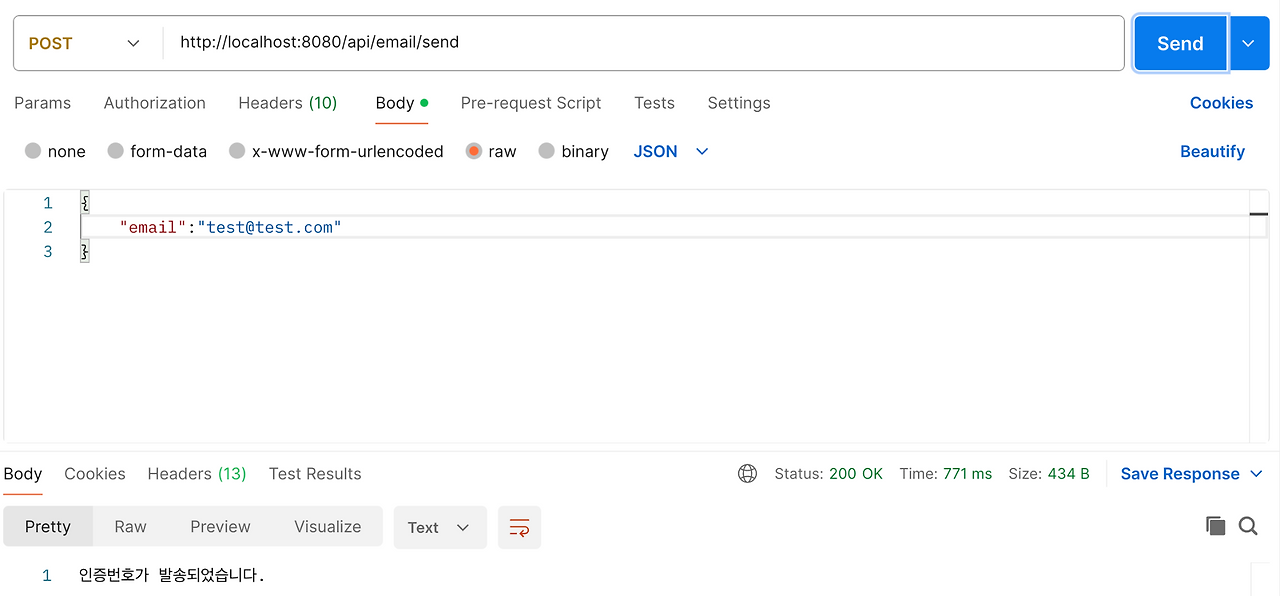Switch to Preview response view
The image size is (1280, 596).
tap(220, 527)
